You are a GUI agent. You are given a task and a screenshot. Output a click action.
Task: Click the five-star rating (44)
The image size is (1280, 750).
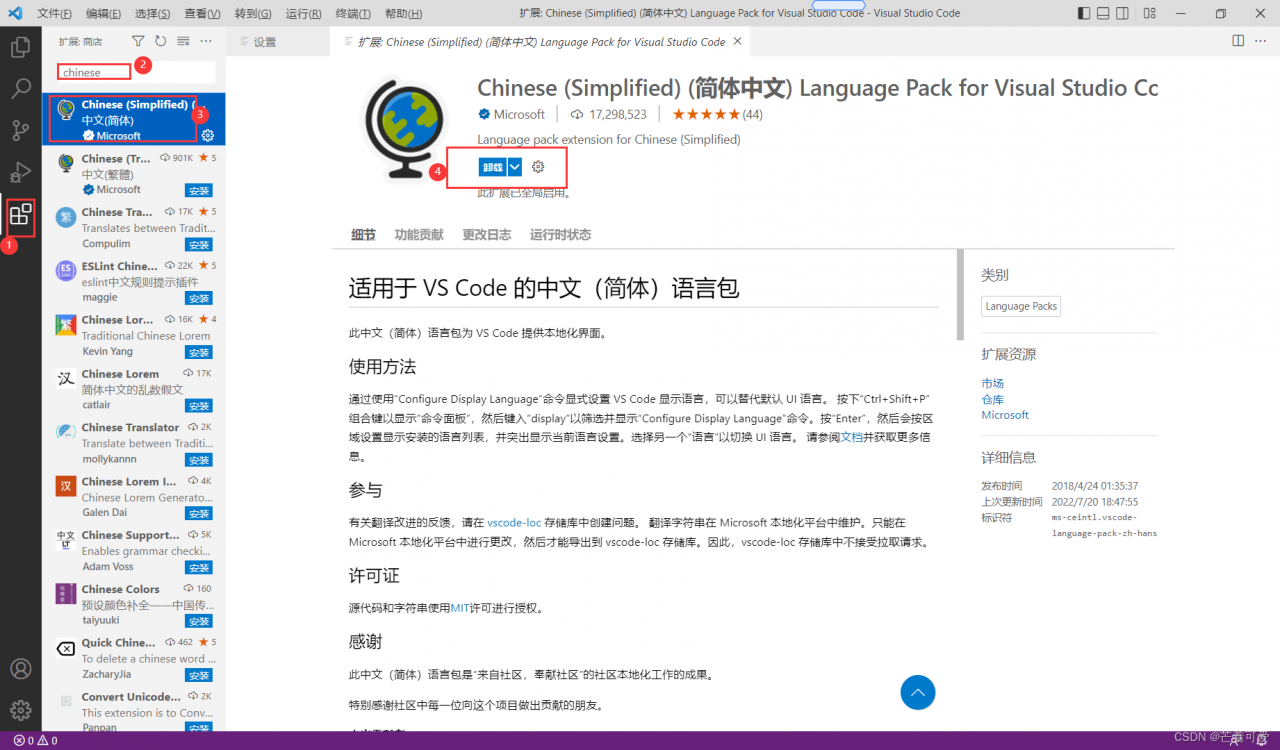click(717, 114)
